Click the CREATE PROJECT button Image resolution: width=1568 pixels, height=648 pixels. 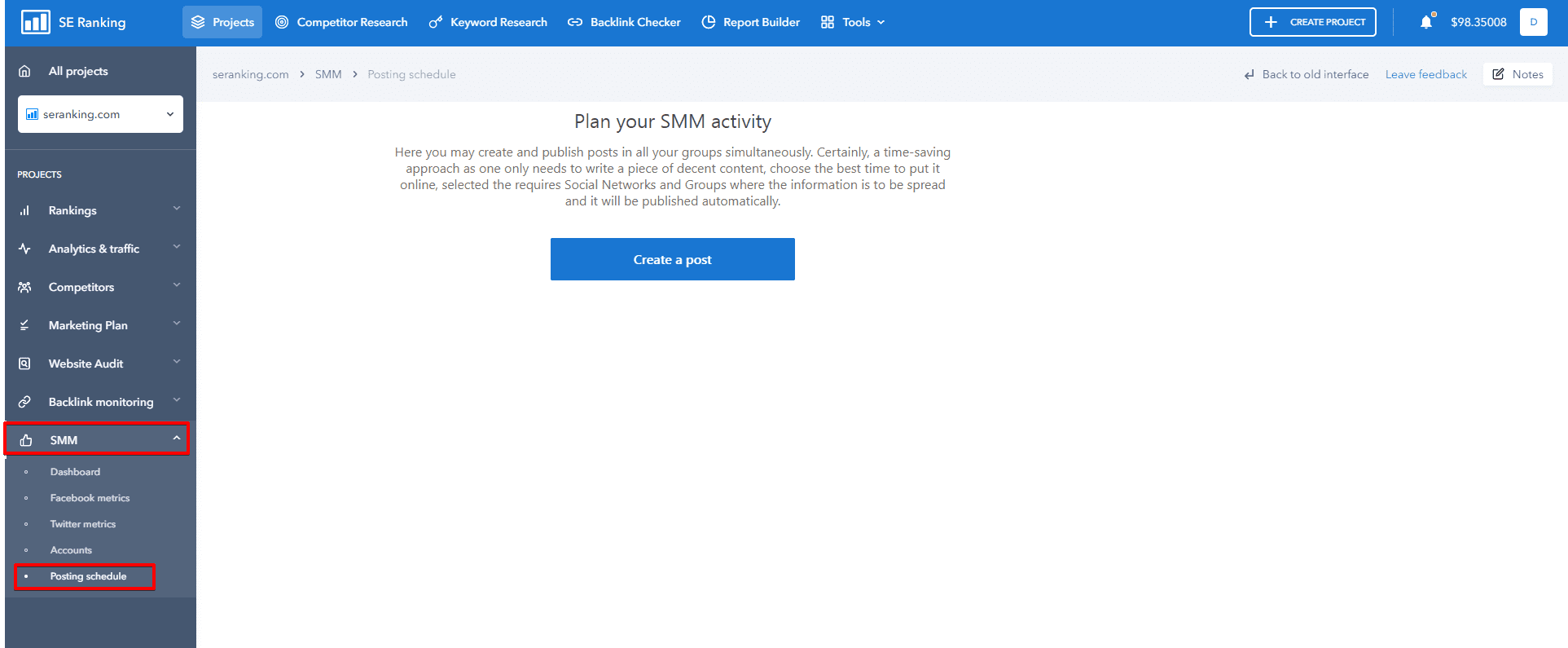point(1313,22)
